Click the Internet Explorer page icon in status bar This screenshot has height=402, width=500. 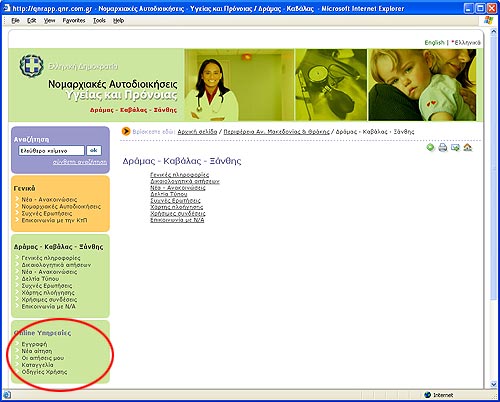(x=7, y=395)
